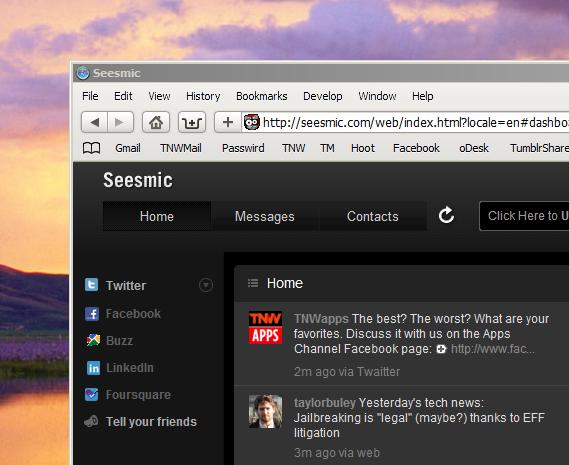Open the File menu
The height and width of the screenshot is (465, 569).
click(x=90, y=96)
